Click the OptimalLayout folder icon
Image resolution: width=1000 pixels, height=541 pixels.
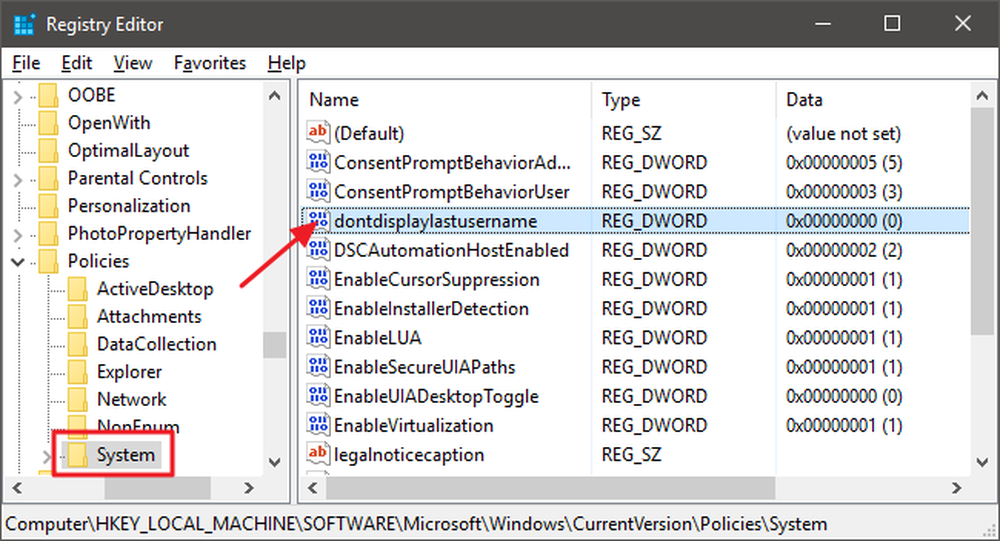pos(48,151)
